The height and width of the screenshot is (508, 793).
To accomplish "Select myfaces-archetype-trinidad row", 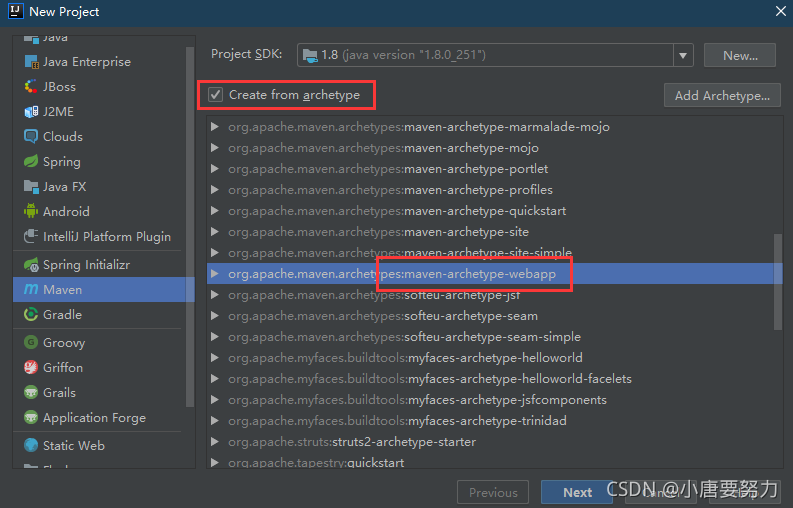I will coord(495,420).
